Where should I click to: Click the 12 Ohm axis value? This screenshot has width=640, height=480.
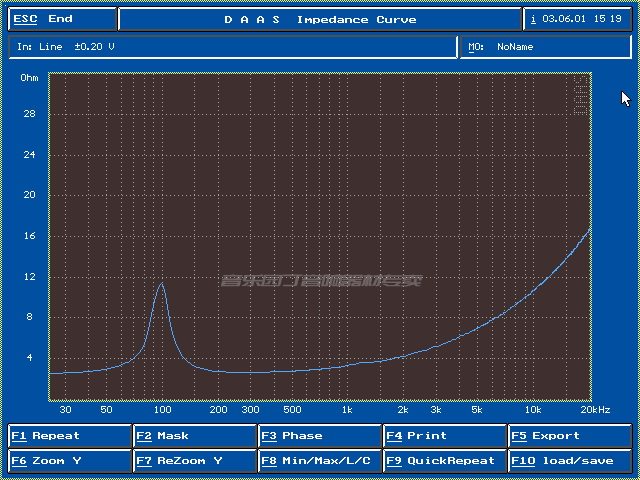(x=29, y=276)
